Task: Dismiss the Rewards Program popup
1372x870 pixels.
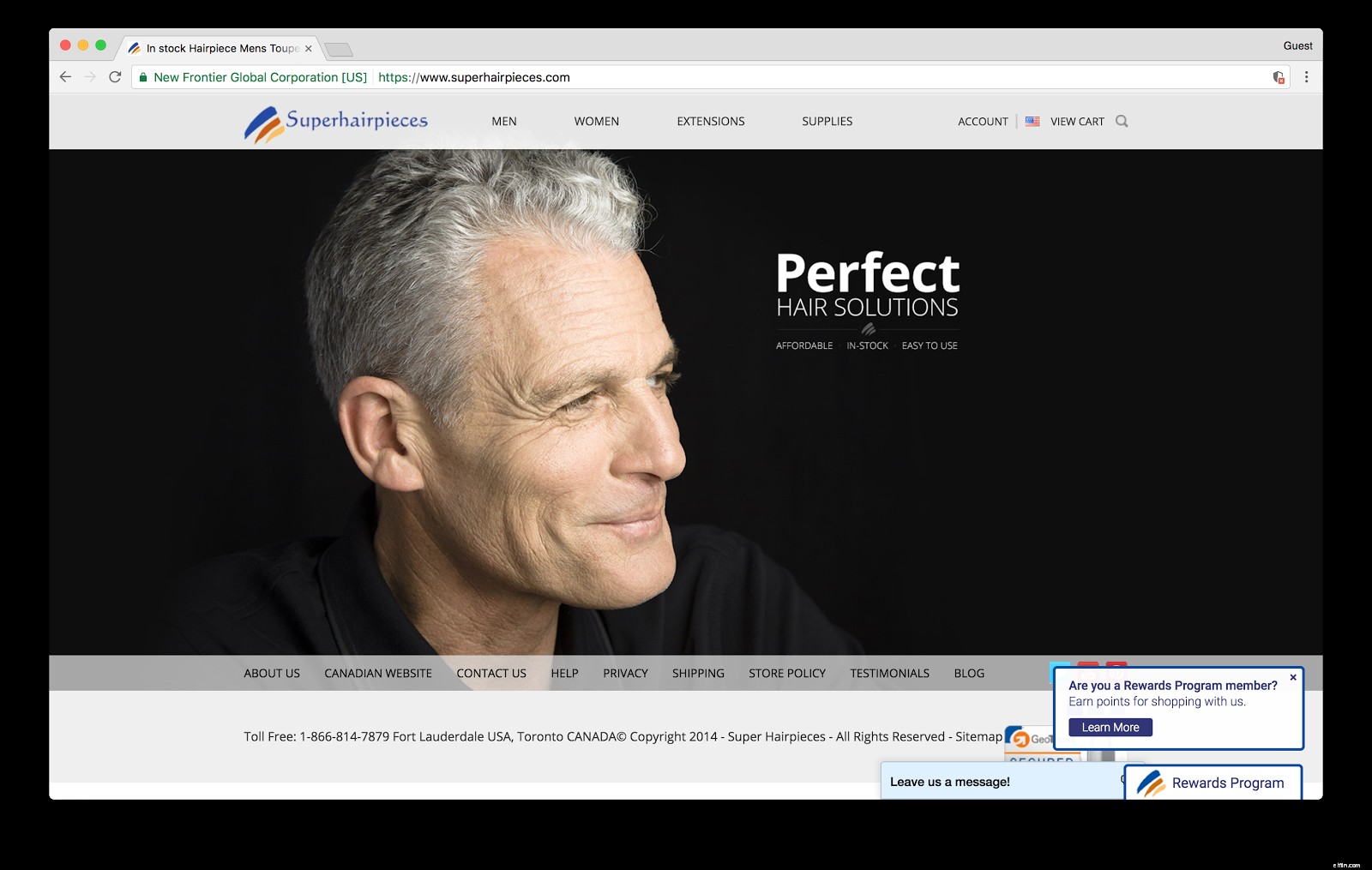Action: coord(1293,676)
